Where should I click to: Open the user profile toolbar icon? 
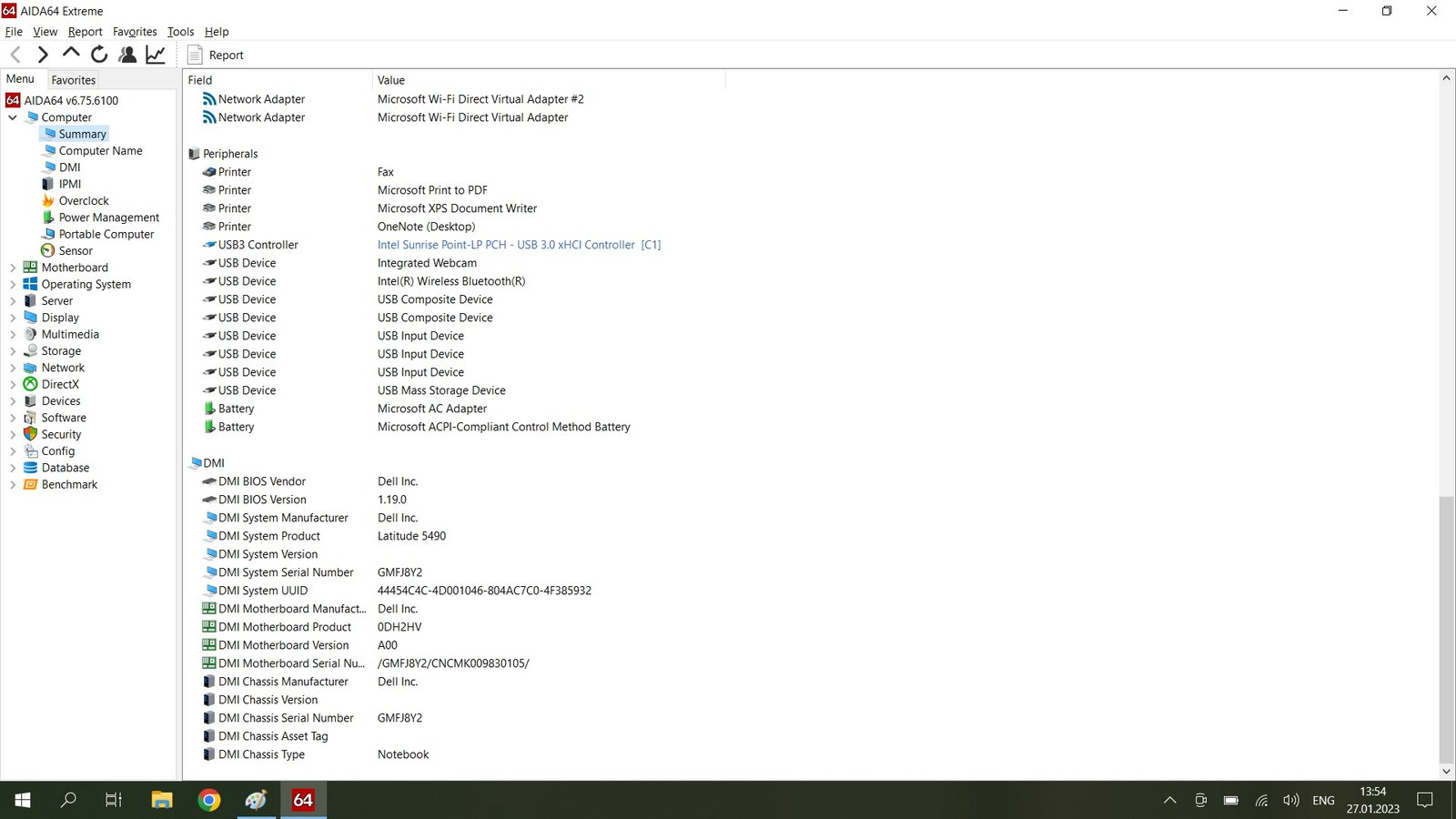click(127, 55)
